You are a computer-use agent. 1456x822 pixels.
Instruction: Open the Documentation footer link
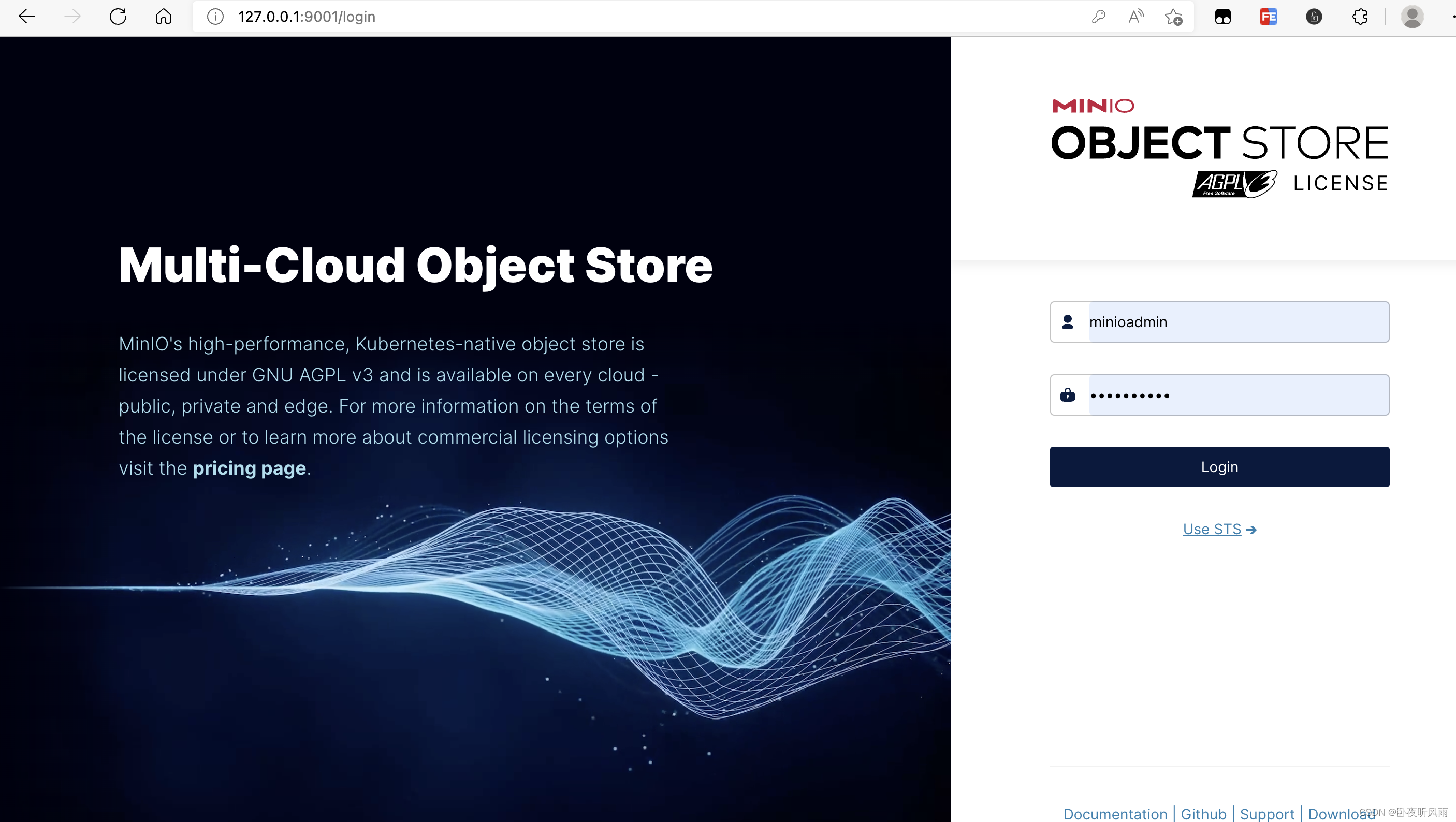tap(1115, 814)
